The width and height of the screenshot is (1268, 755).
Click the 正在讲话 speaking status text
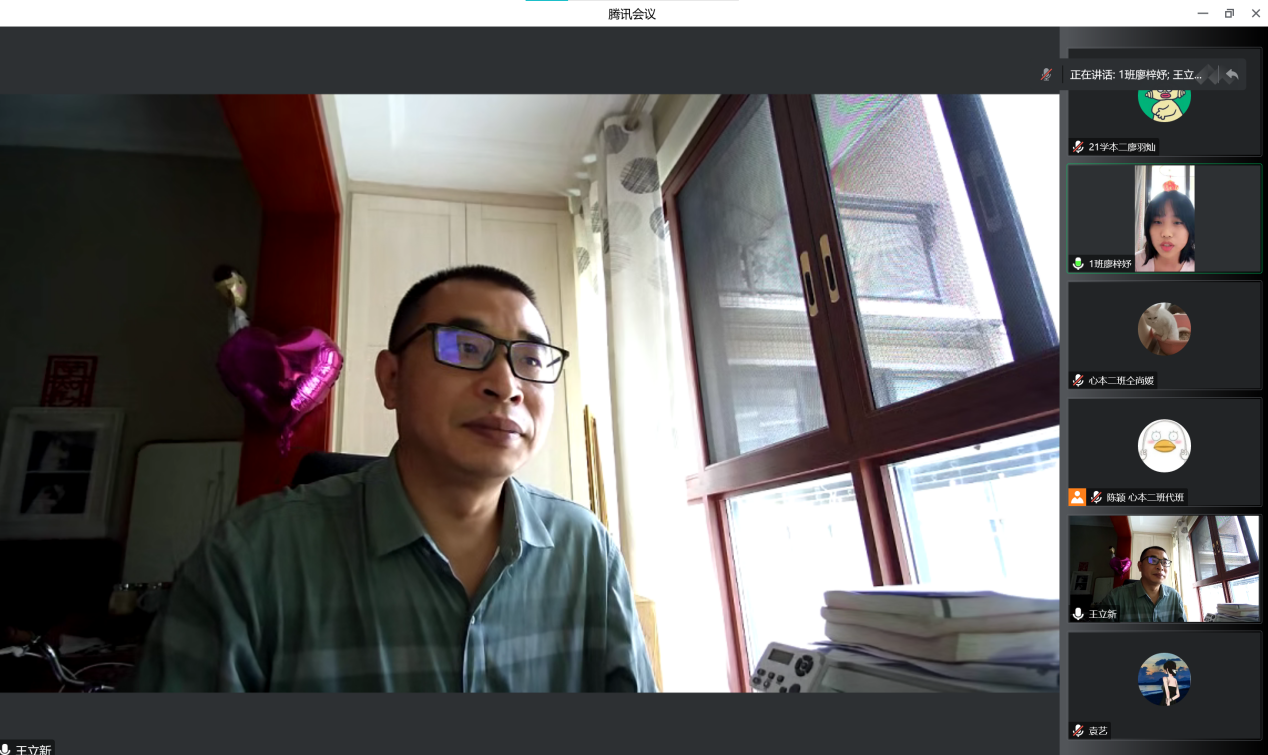pos(1135,75)
